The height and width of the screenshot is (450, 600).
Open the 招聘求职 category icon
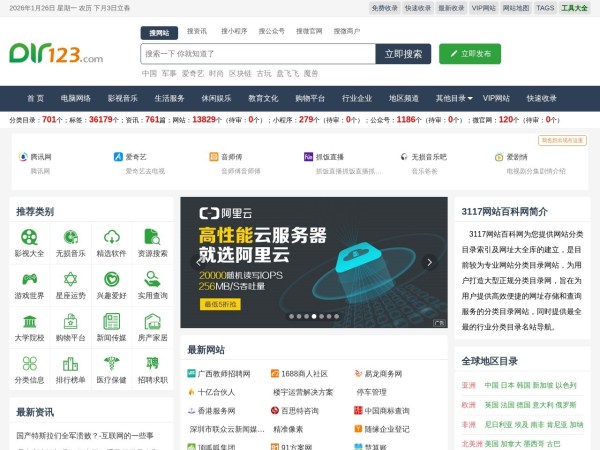[x=153, y=363]
